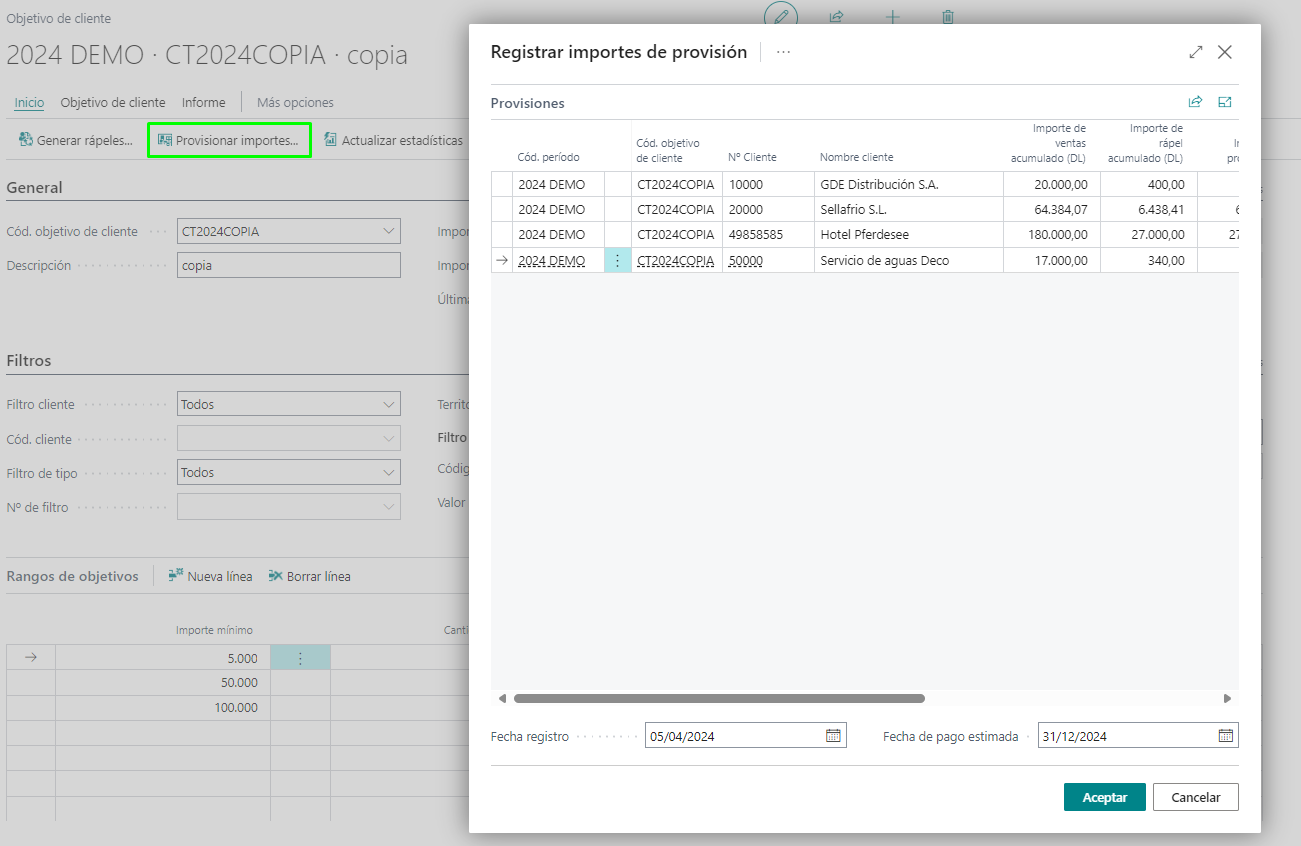Click the 50.000 Importe mínimo cell
Viewport: 1301px width, 846px height.
coord(163,683)
